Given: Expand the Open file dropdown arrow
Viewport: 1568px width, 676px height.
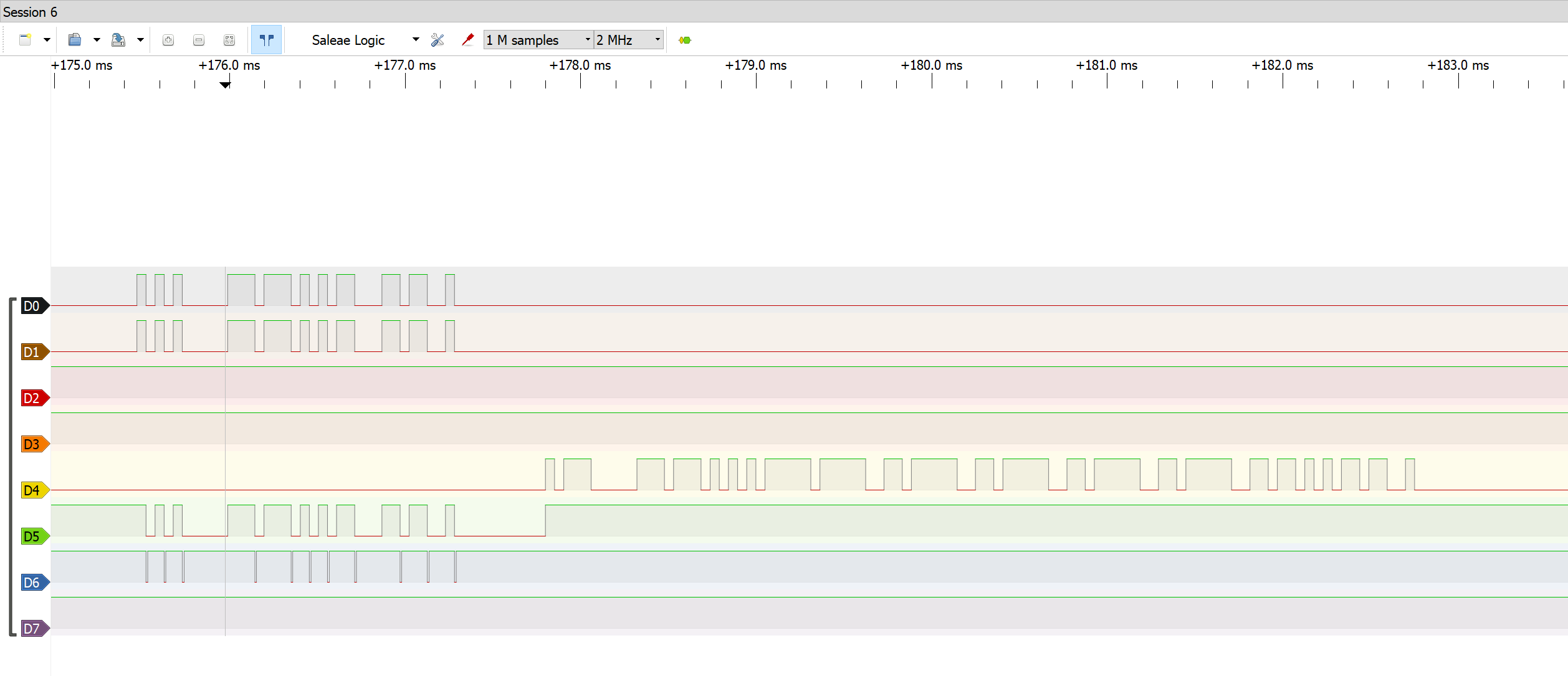Looking at the screenshot, I should 97,40.
